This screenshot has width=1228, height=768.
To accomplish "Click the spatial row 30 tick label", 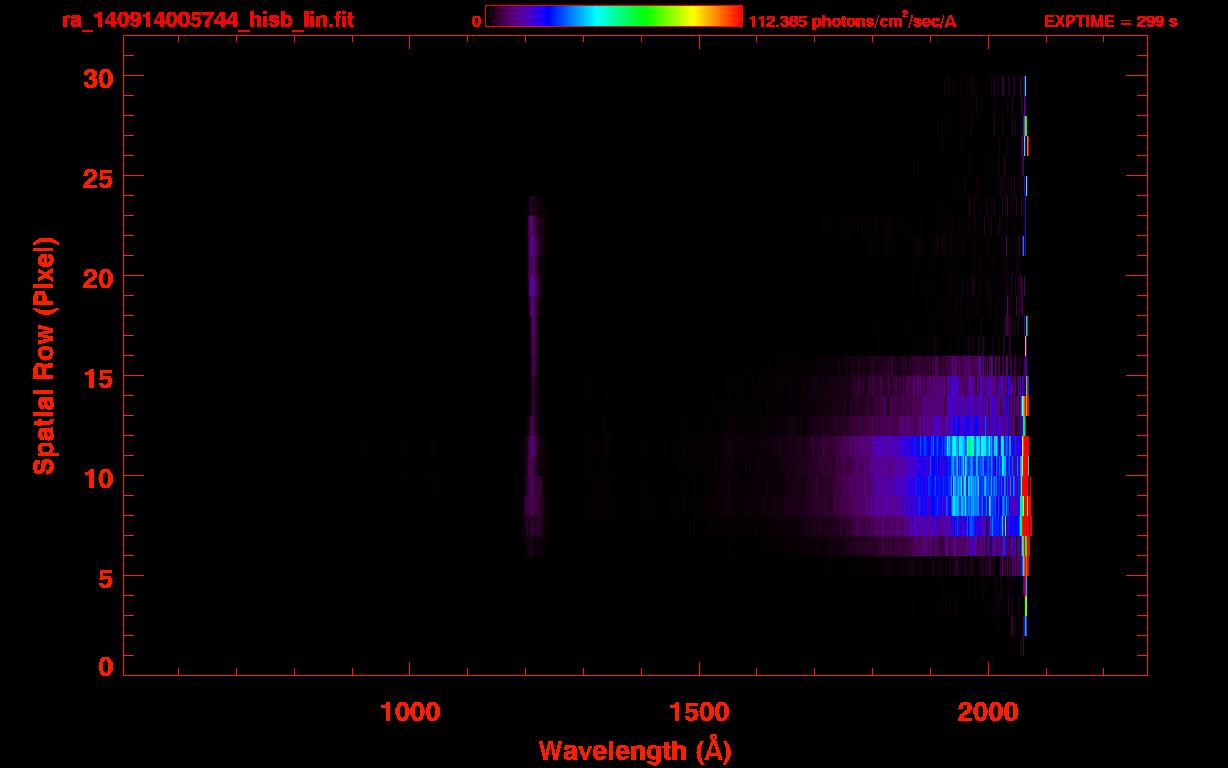I will point(100,76).
